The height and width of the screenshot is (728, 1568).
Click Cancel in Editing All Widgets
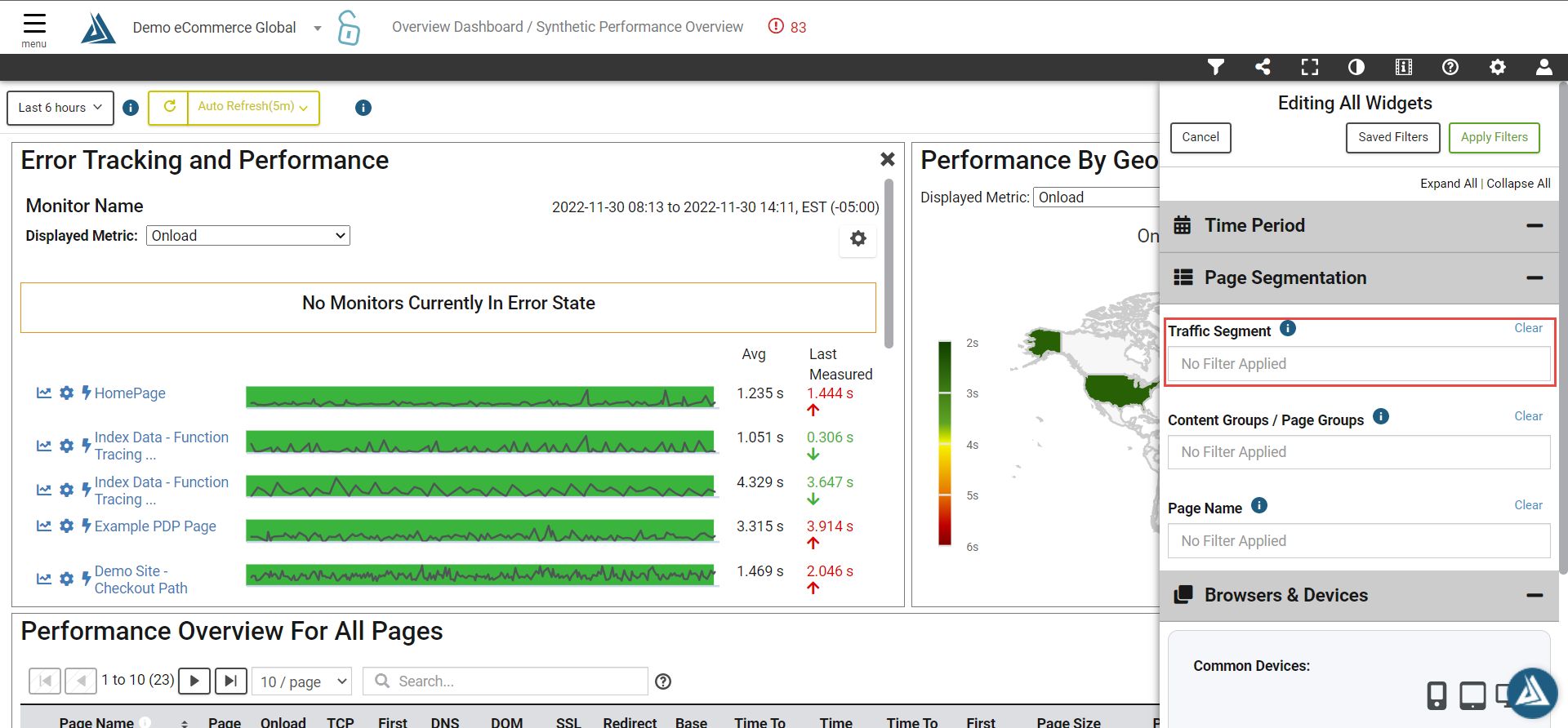[x=1200, y=137]
